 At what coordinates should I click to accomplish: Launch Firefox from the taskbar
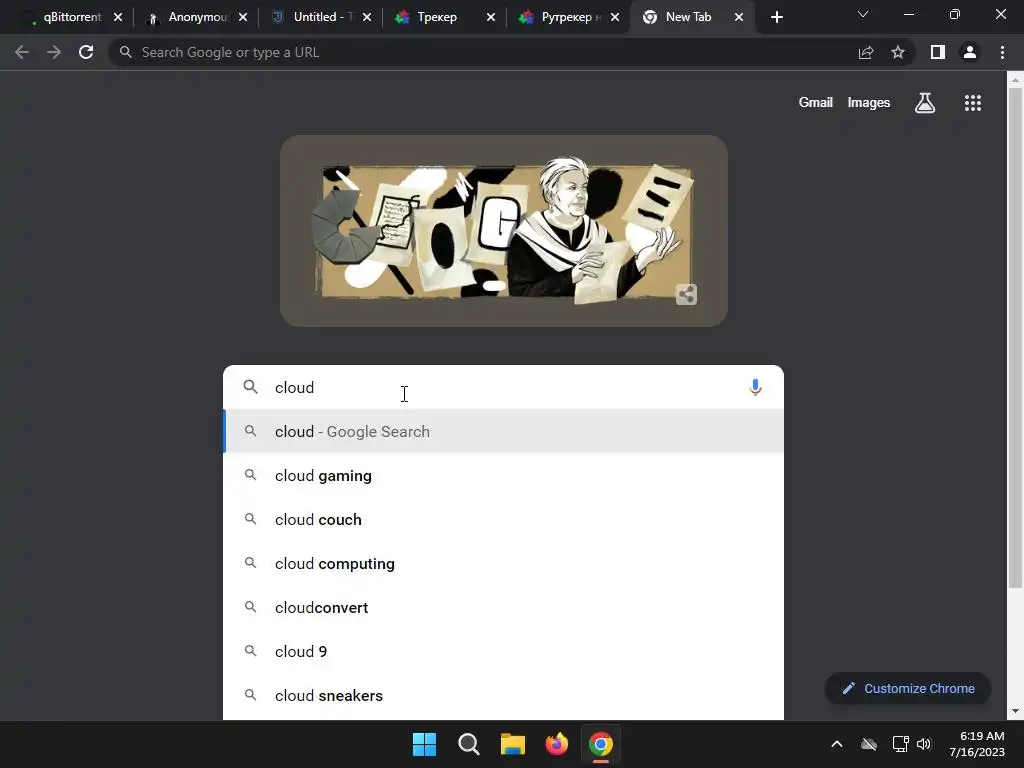click(556, 744)
